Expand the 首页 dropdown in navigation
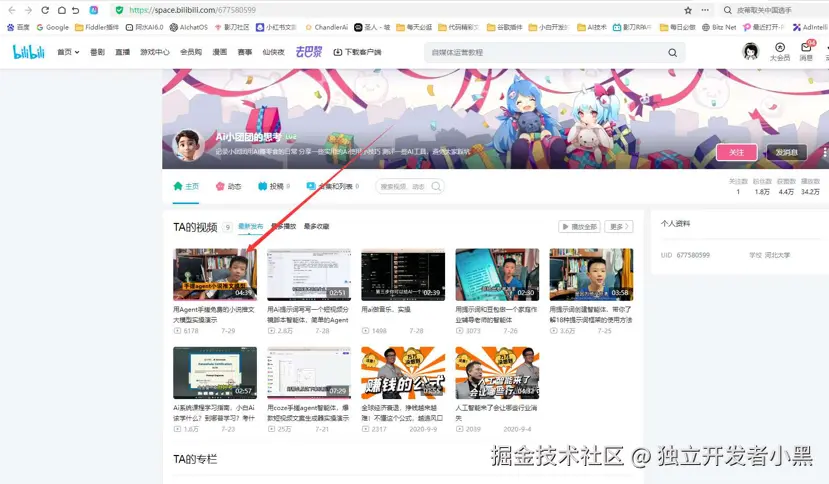The image size is (829, 484). (x=68, y=52)
